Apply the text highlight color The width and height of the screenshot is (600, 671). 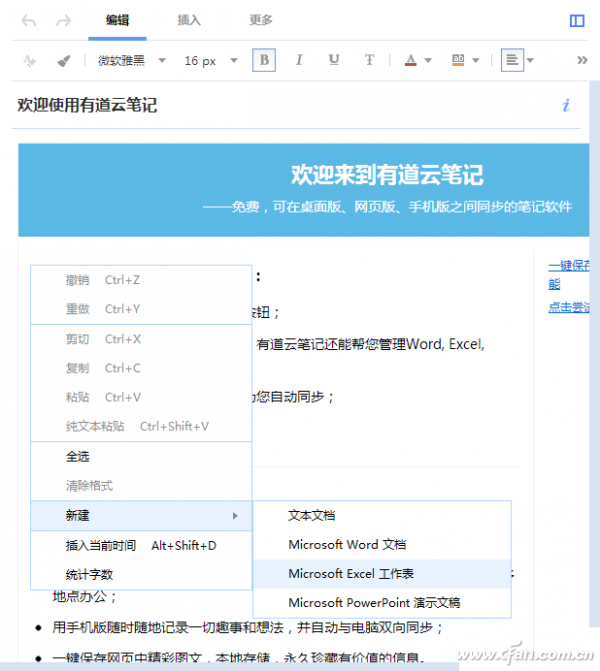[458, 60]
